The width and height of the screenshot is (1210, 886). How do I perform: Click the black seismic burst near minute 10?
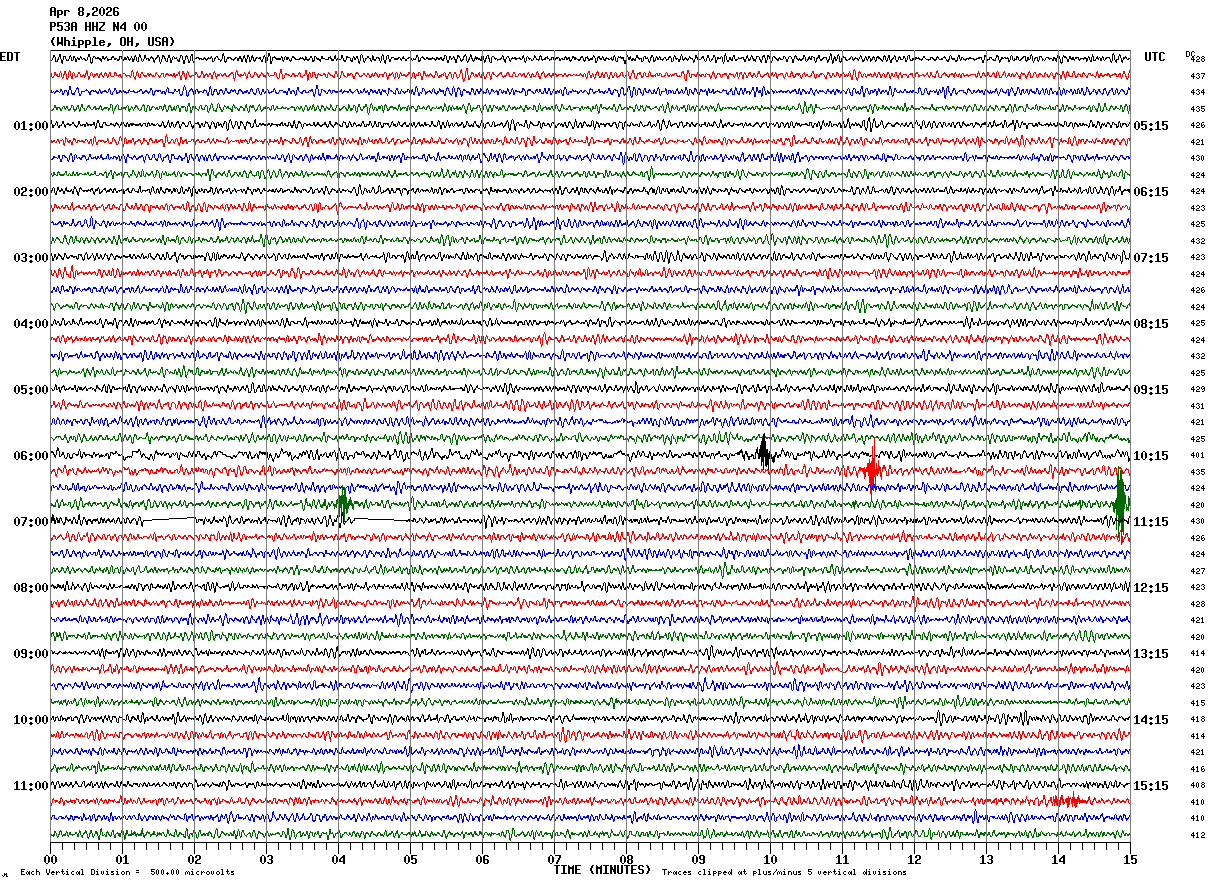(x=763, y=453)
